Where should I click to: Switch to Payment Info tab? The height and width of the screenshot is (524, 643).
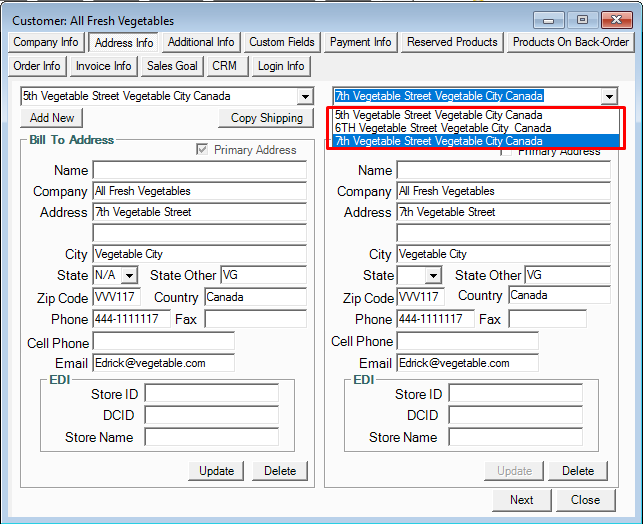(361, 42)
